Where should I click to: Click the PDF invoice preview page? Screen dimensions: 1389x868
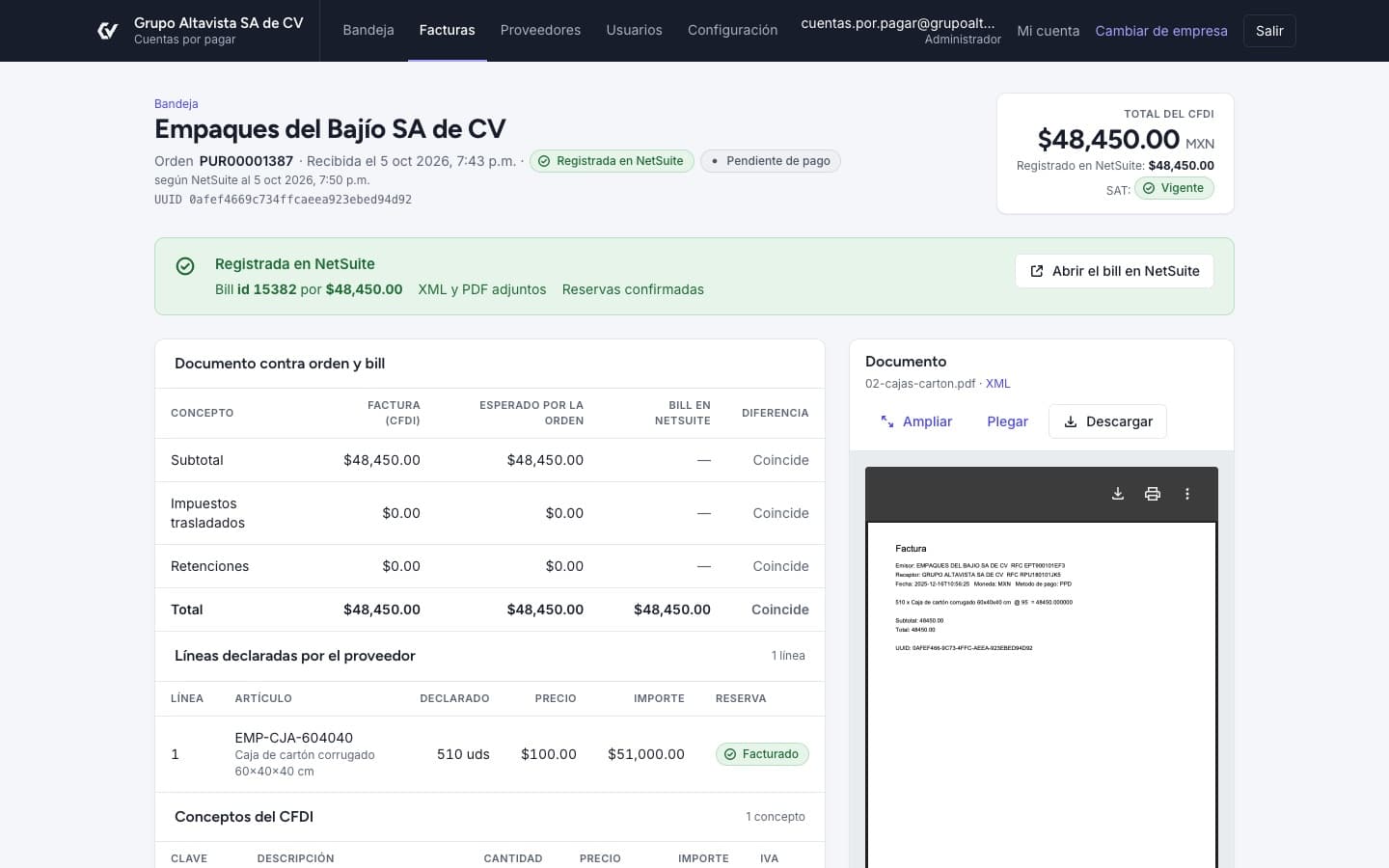point(1042,694)
